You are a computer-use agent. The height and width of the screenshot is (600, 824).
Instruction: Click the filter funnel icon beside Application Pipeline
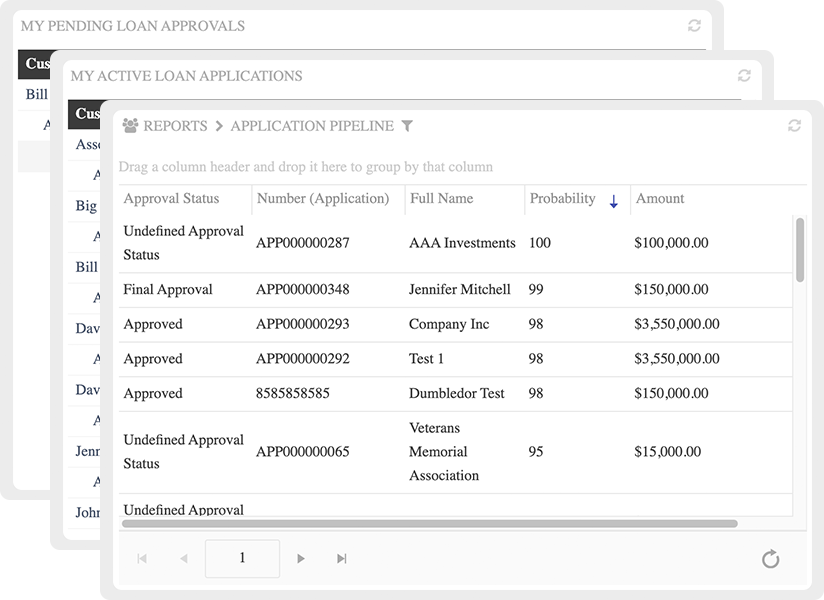[x=407, y=126]
